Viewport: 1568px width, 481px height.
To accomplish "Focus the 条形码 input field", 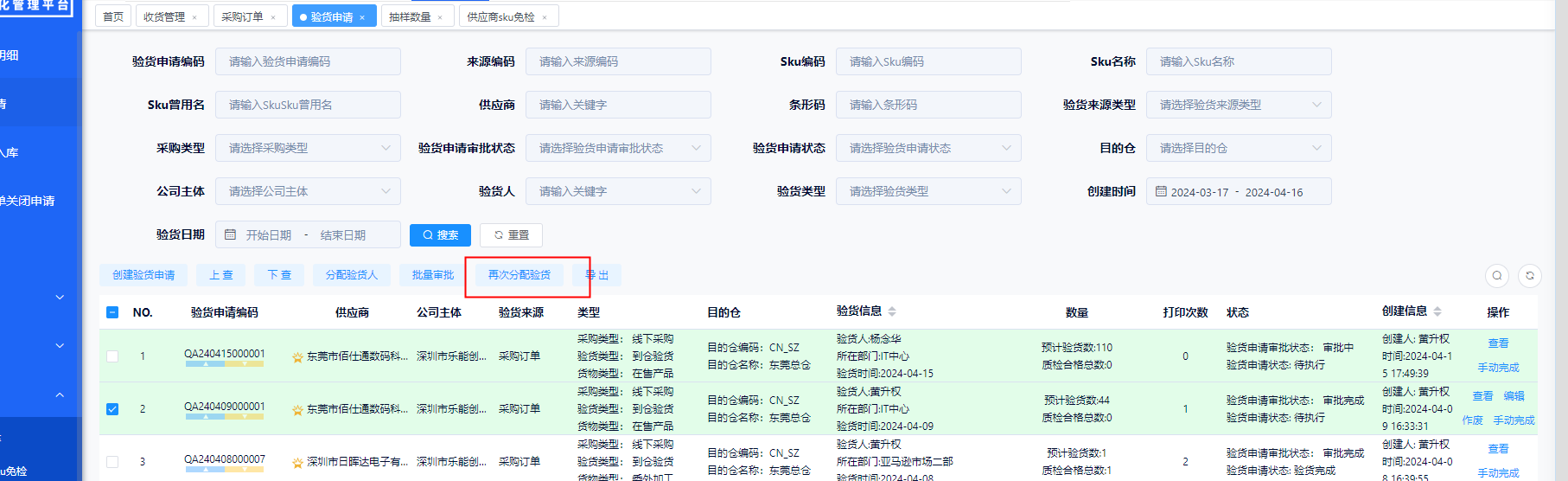I will pos(928,105).
